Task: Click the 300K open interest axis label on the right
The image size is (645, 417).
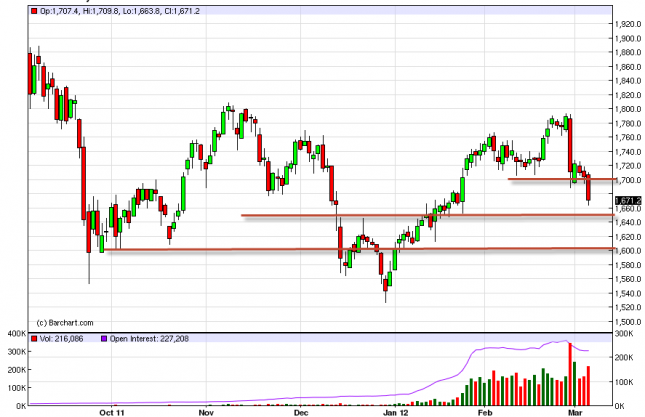Action: point(624,334)
